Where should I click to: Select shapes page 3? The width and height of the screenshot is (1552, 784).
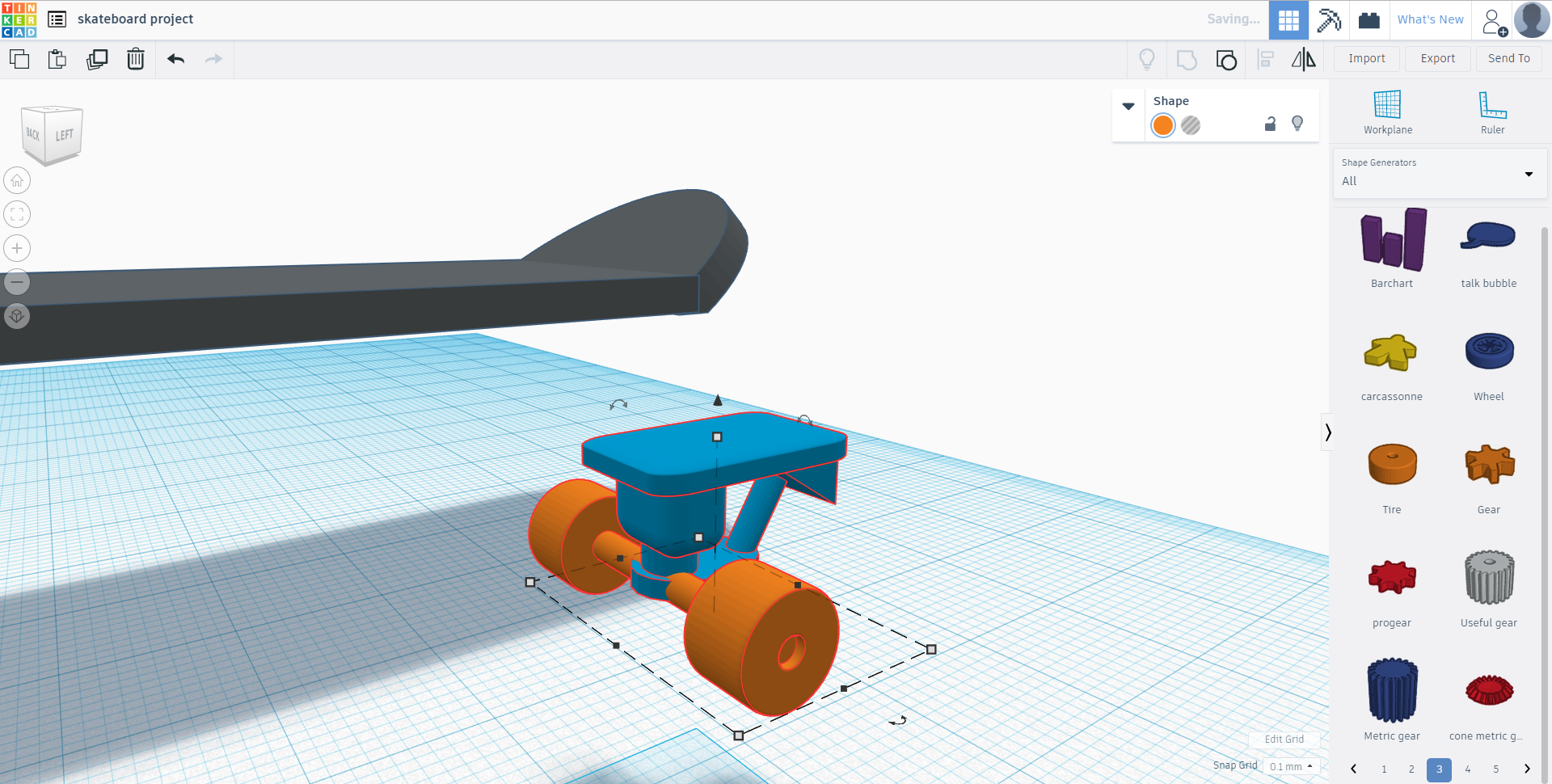point(1439,769)
